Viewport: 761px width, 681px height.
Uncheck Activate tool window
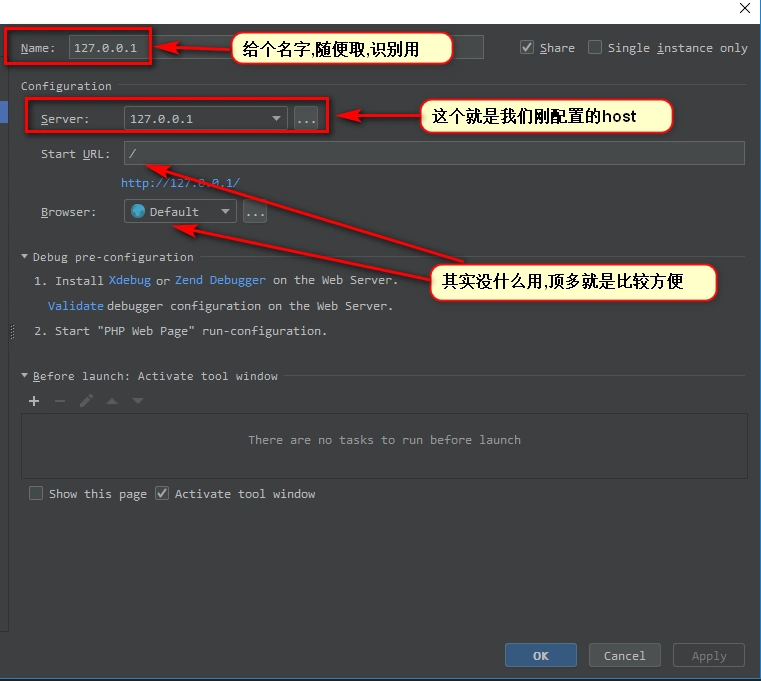(162, 493)
